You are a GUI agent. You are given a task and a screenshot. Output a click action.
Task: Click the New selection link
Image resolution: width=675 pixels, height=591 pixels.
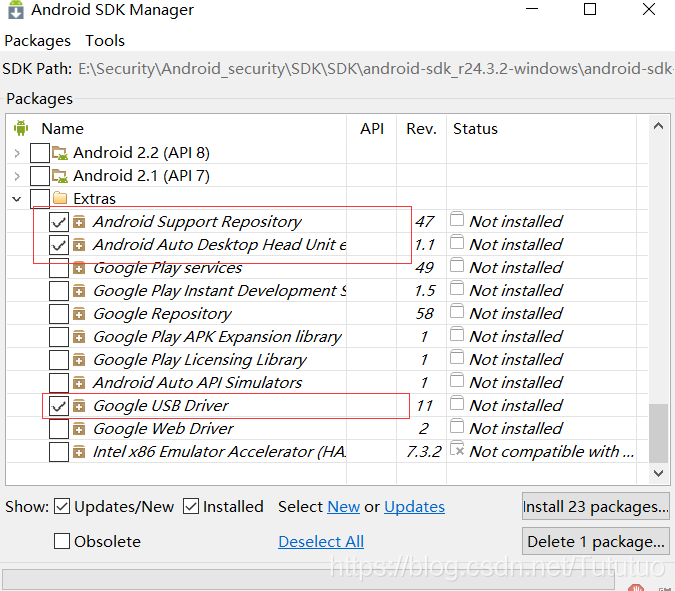pyautogui.click(x=344, y=507)
